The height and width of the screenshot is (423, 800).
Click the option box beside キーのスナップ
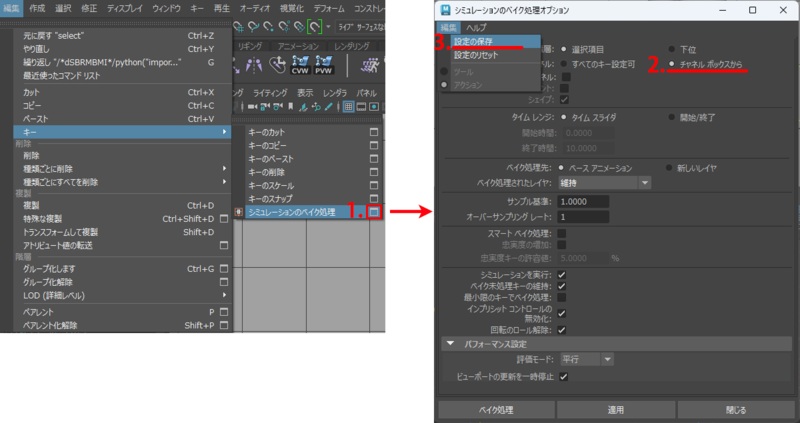[374, 199]
